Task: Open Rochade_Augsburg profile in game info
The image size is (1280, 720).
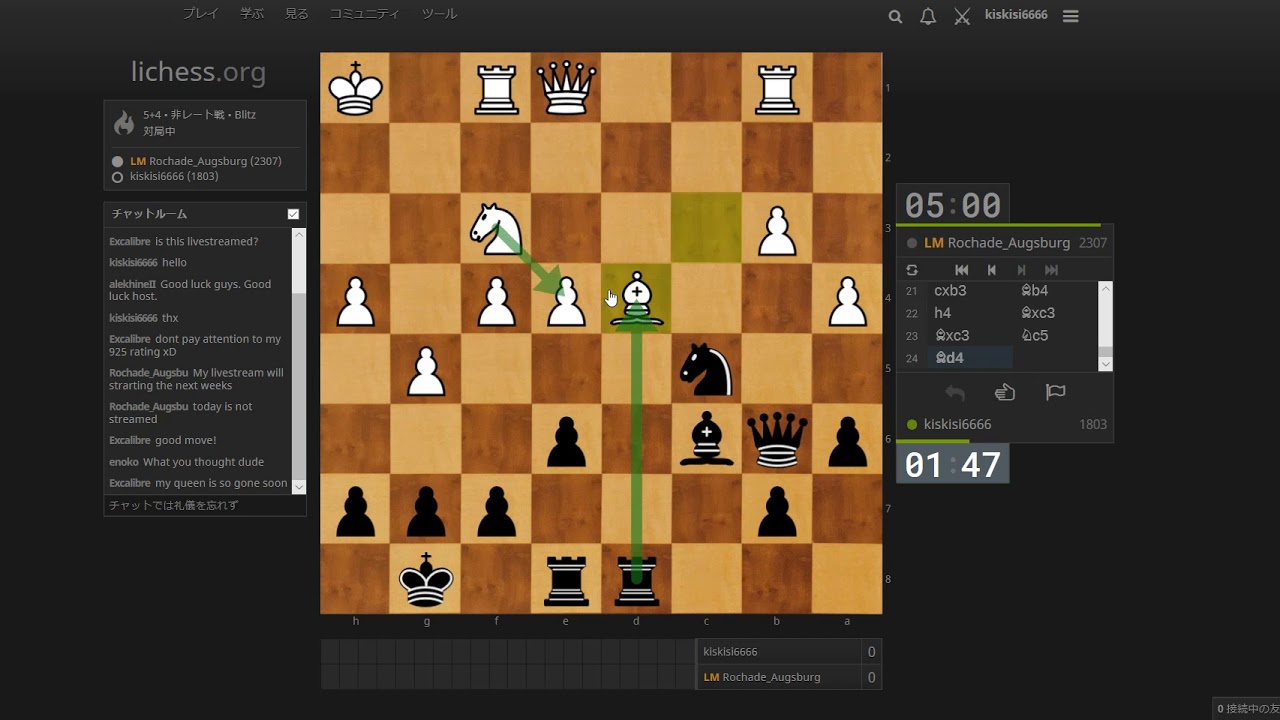Action: (x=205, y=161)
